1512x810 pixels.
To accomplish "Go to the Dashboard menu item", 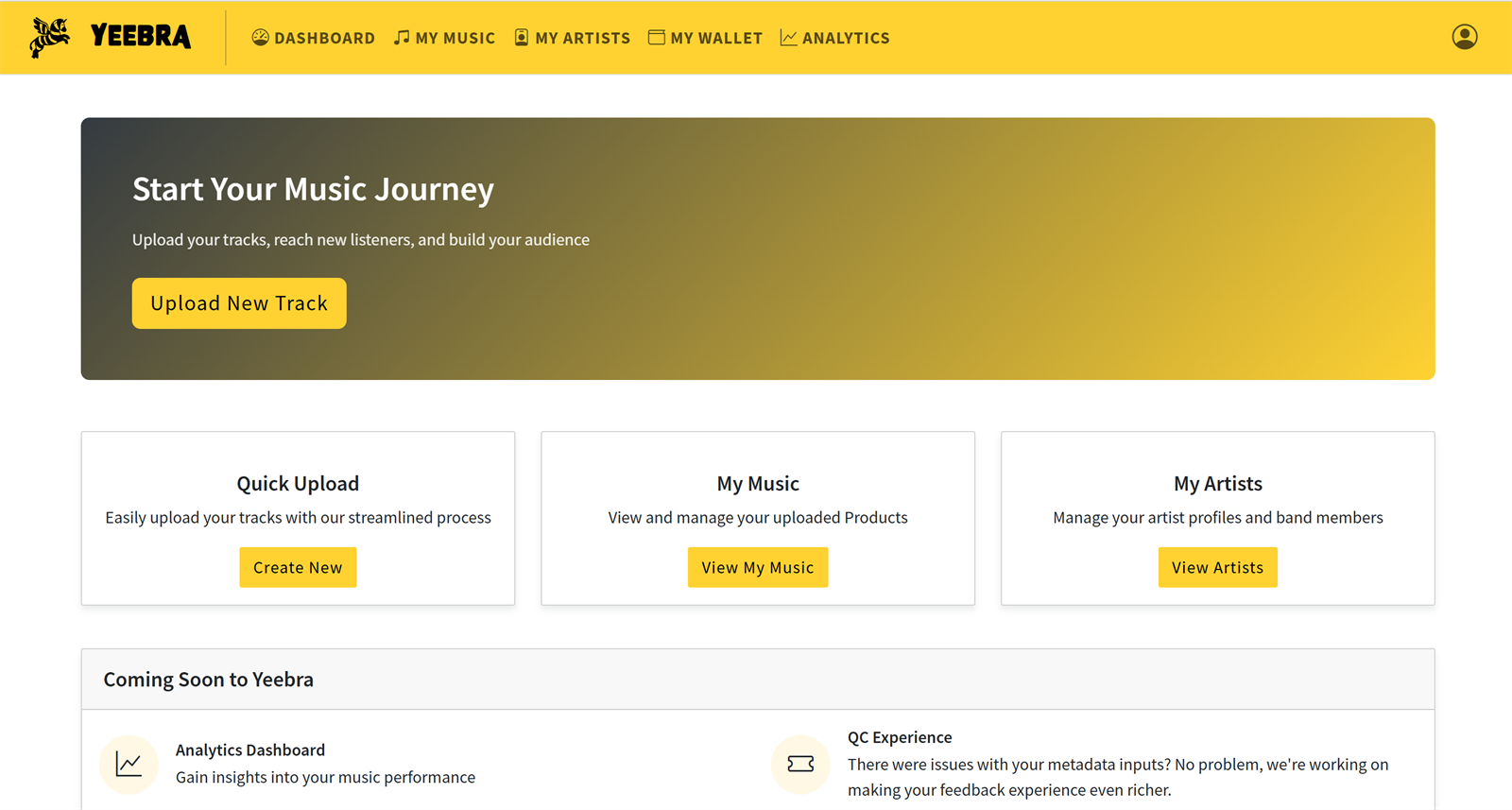I will coord(313,38).
